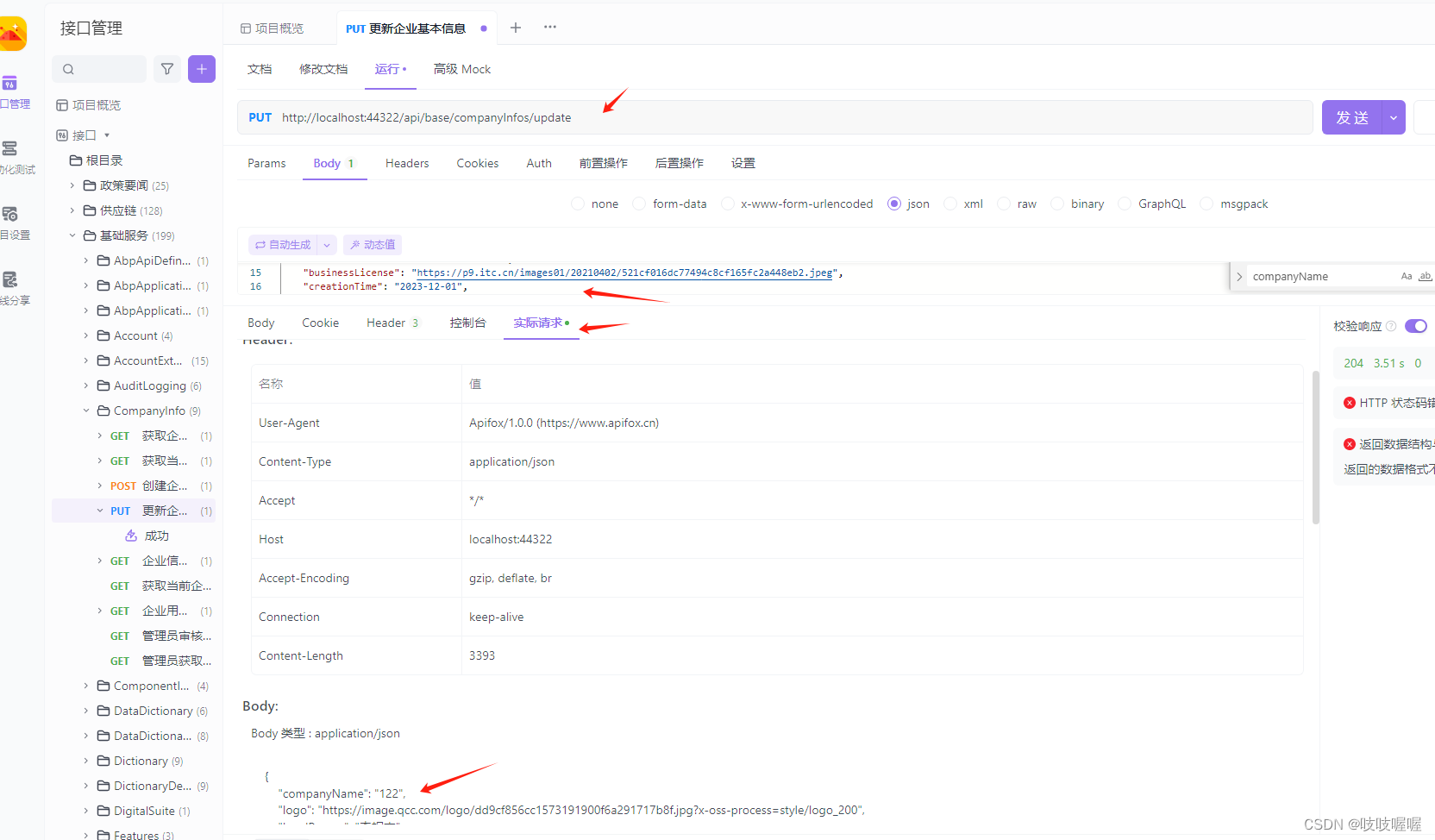Select the GET 管理员审核 endpoint
The image size is (1435, 840).
pos(160,636)
